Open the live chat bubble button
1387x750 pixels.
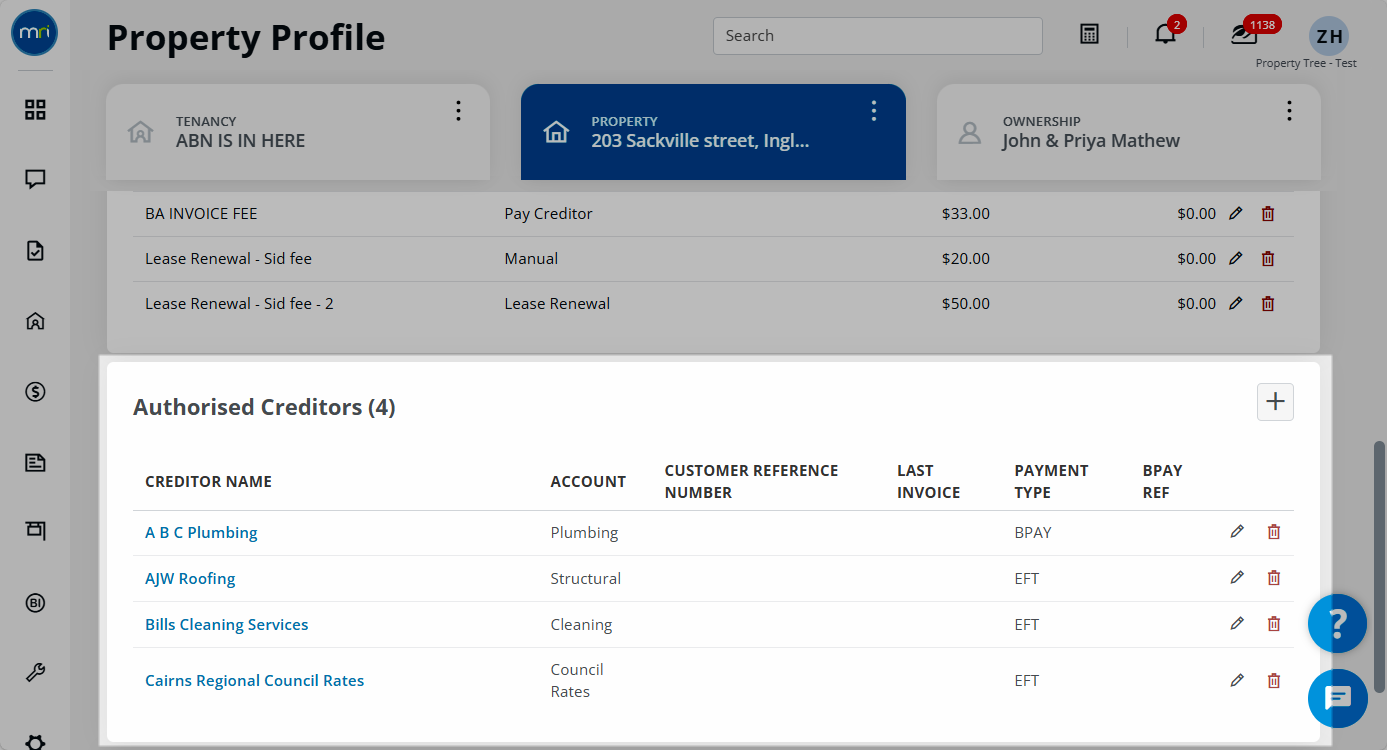1338,698
